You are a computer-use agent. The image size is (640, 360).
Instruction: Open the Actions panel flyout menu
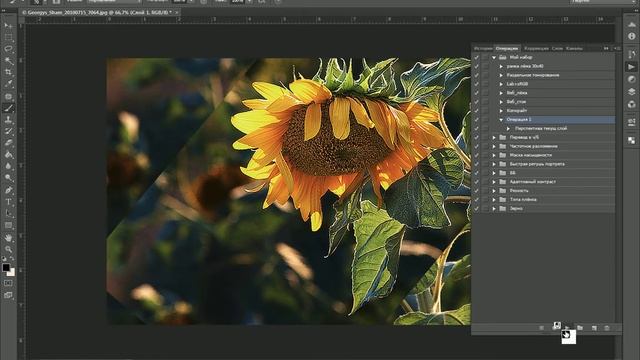[x=617, y=49]
